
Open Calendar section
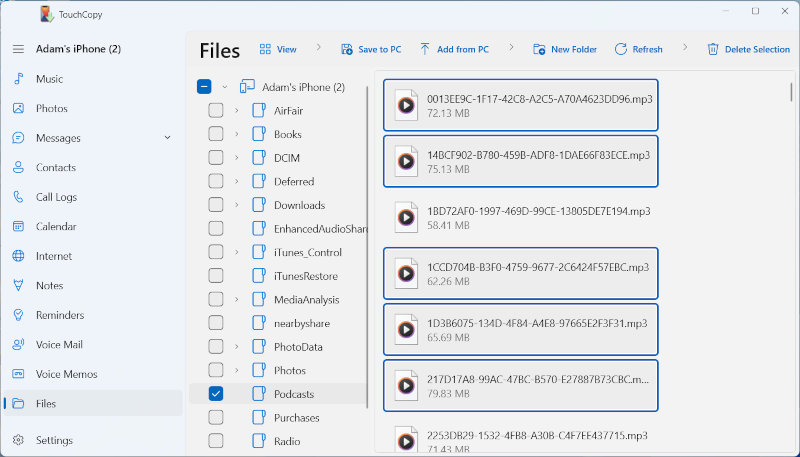click(x=56, y=226)
